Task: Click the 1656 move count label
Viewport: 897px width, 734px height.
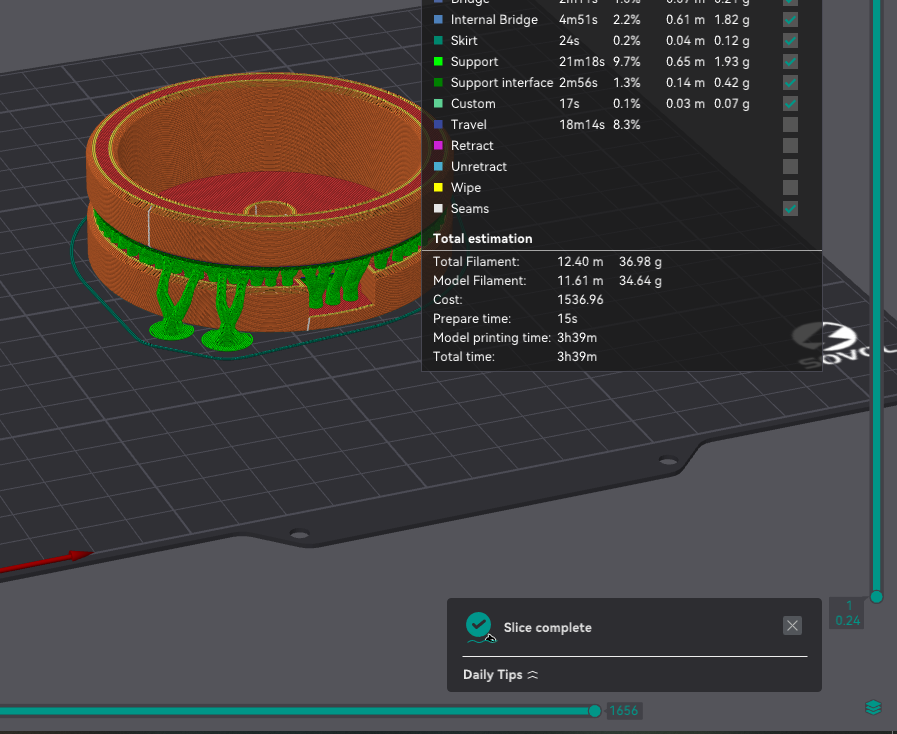Action: [x=622, y=711]
